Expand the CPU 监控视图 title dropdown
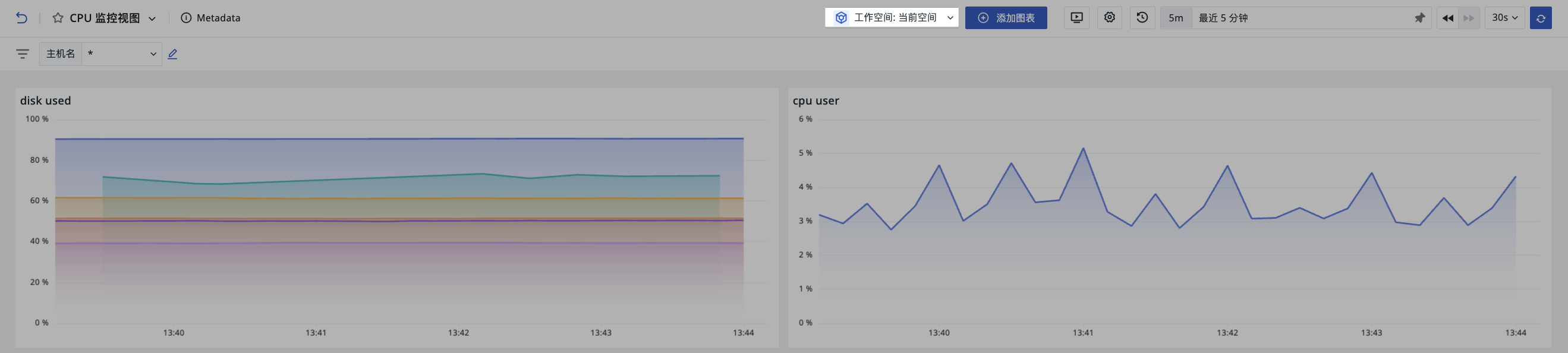Viewport: 1568px width, 353px height. [x=152, y=19]
